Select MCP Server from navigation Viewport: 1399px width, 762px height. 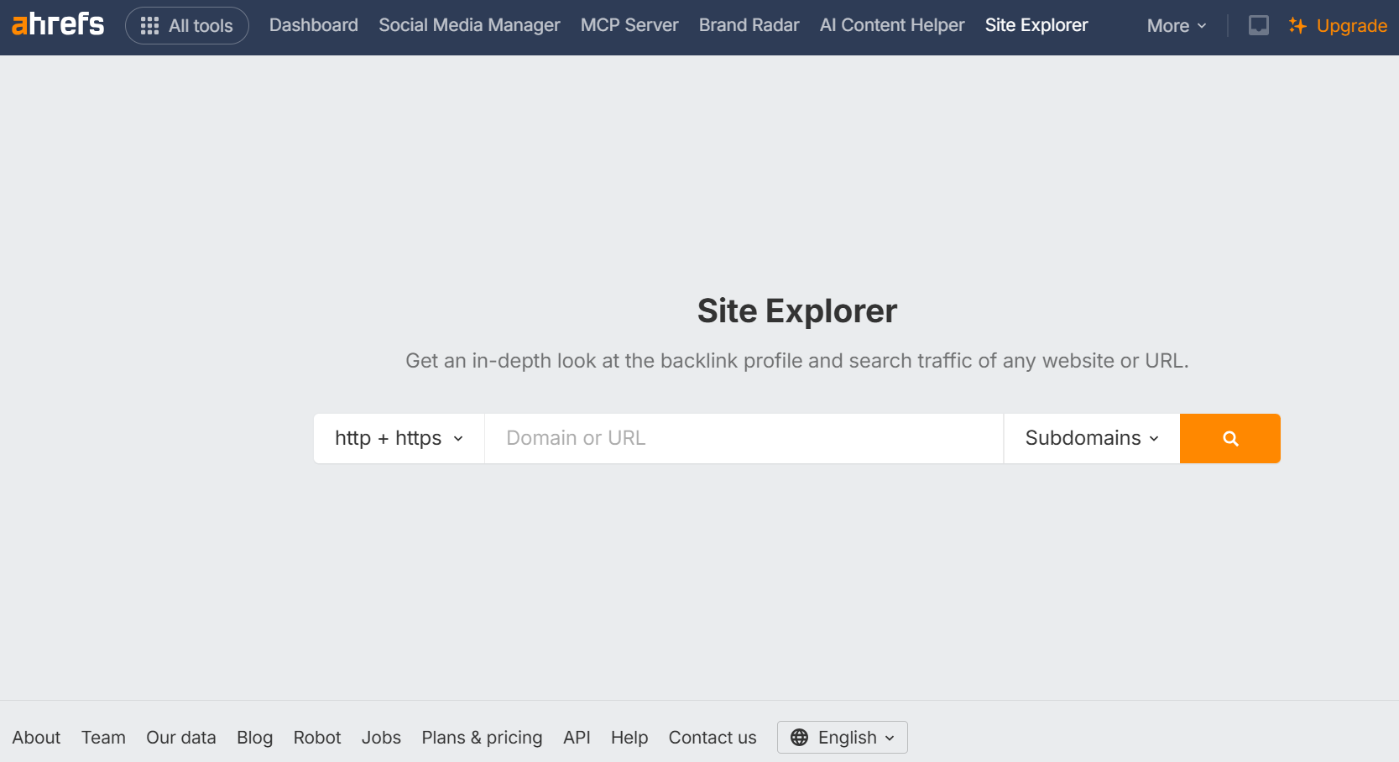[629, 25]
